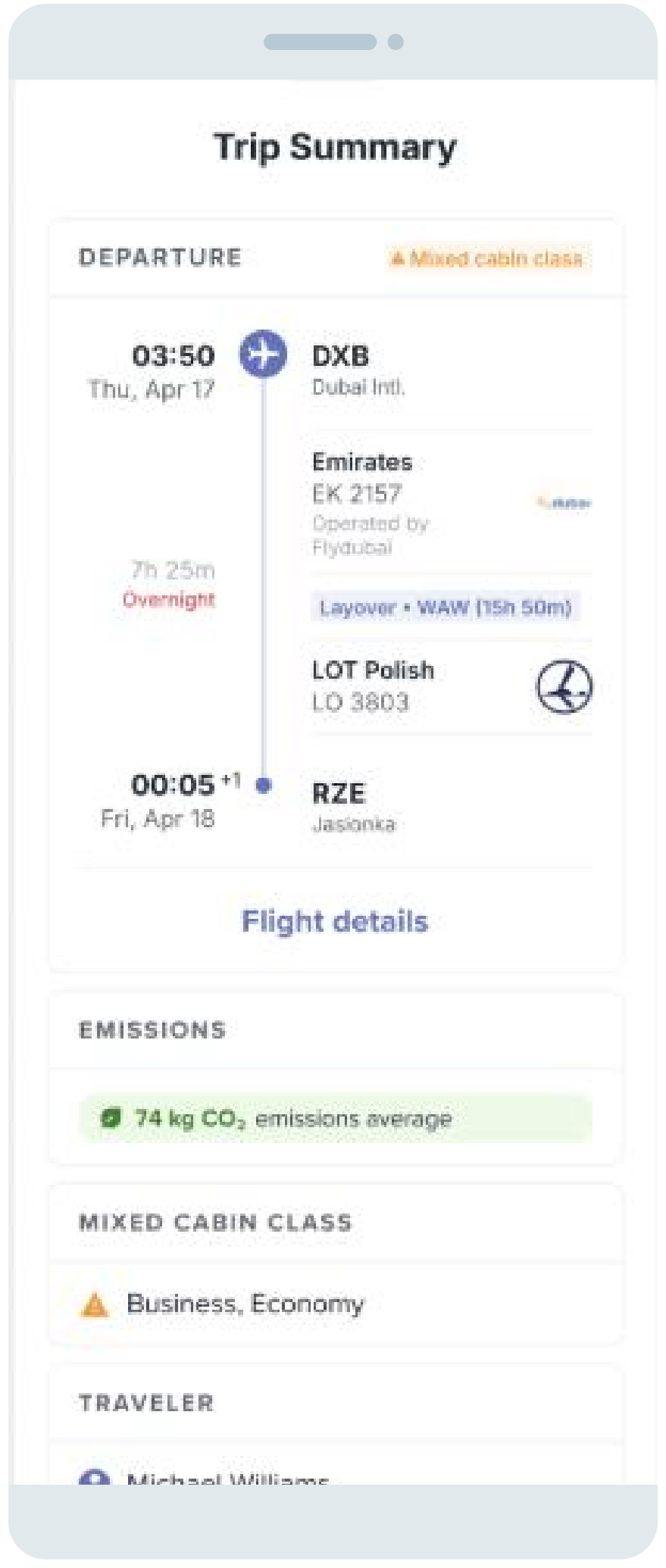
Task: Tap the Mixed cabin class warning badge
Action: coord(488,259)
